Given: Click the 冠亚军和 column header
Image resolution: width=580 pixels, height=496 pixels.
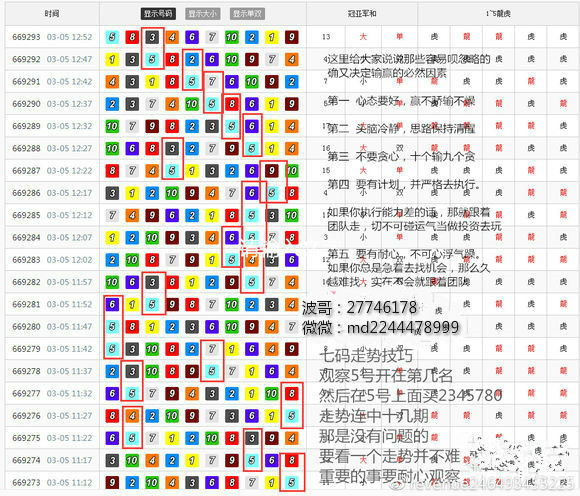Looking at the screenshot, I should click(x=362, y=14).
